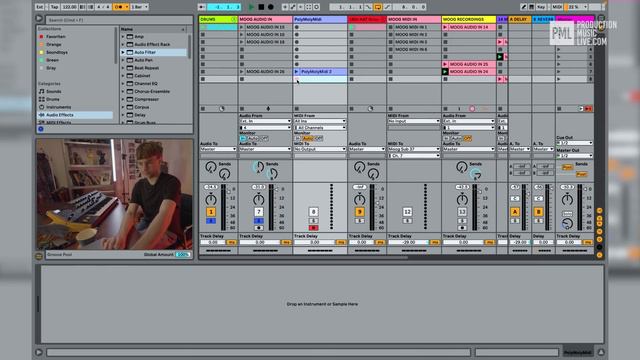Click the arrangement position field
This screenshot has height=360, width=640.
(x=224, y=7)
